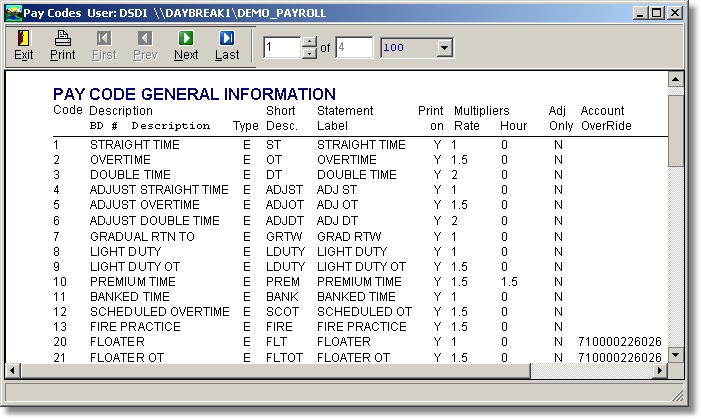Jump to the Last page icon

pyautogui.click(x=227, y=39)
